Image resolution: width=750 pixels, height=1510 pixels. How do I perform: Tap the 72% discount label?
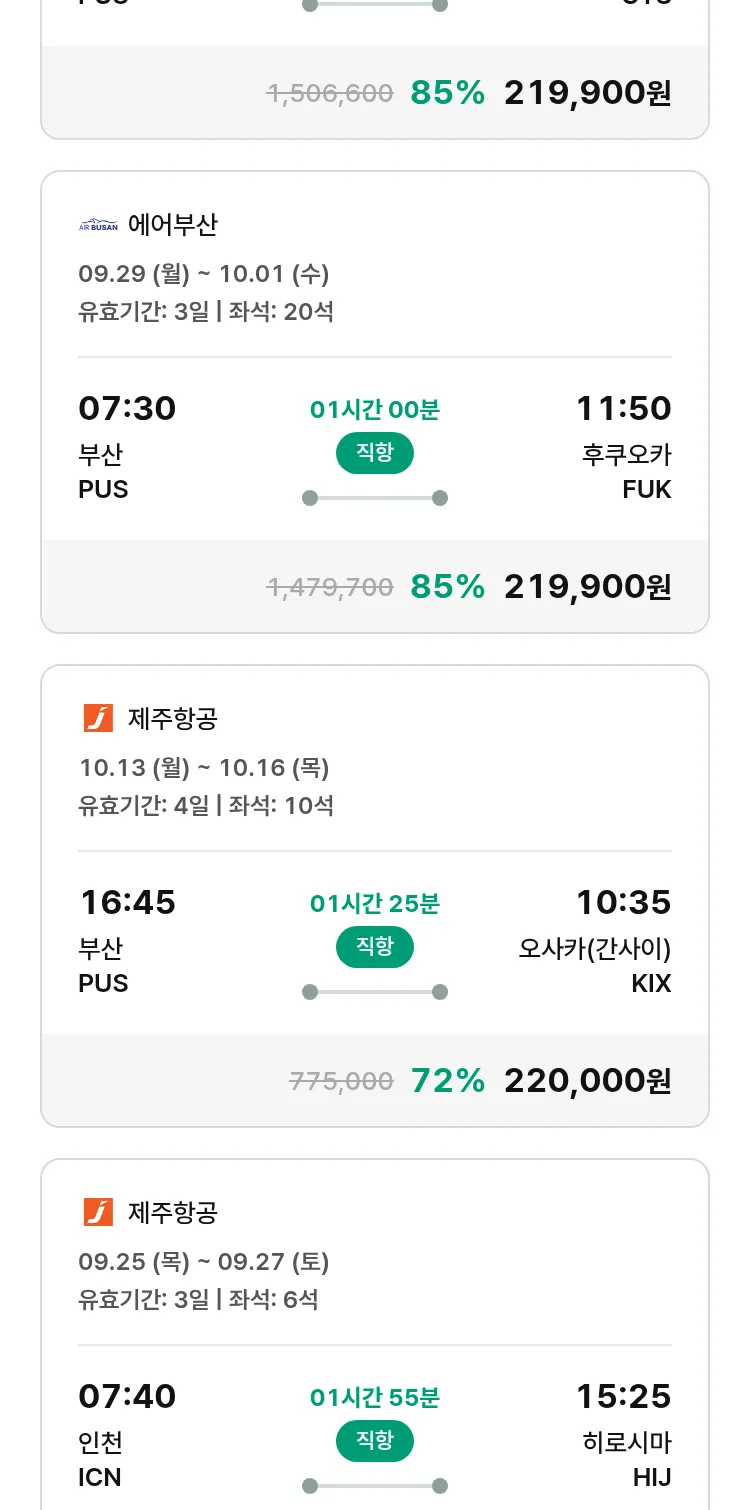coord(447,1081)
